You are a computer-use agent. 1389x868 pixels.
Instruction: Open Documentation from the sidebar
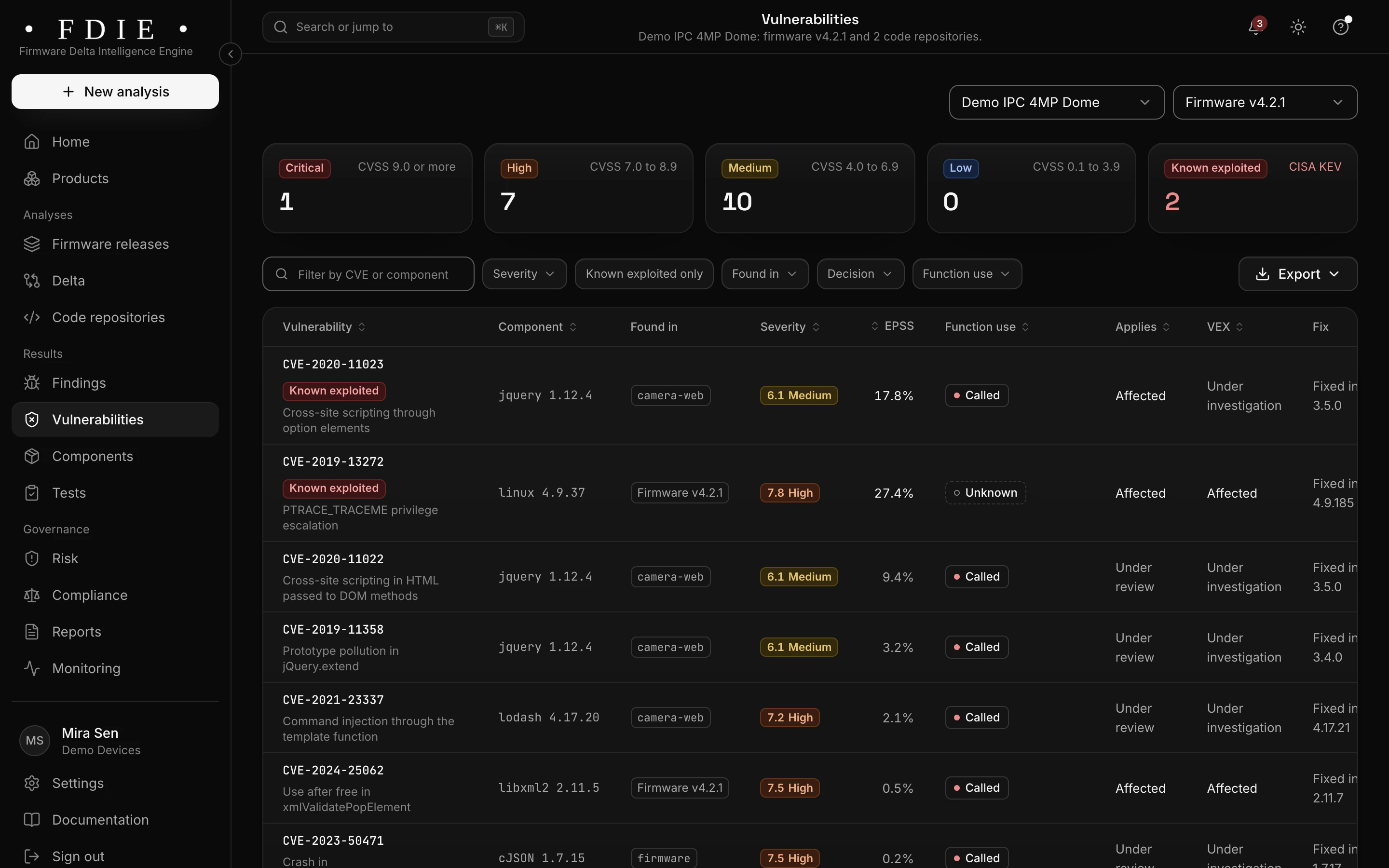click(x=115, y=820)
